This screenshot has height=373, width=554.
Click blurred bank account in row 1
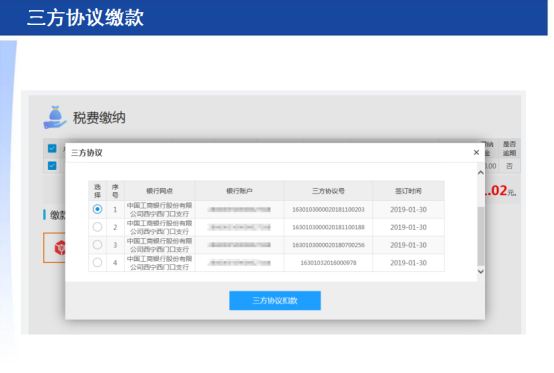click(x=239, y=209)
